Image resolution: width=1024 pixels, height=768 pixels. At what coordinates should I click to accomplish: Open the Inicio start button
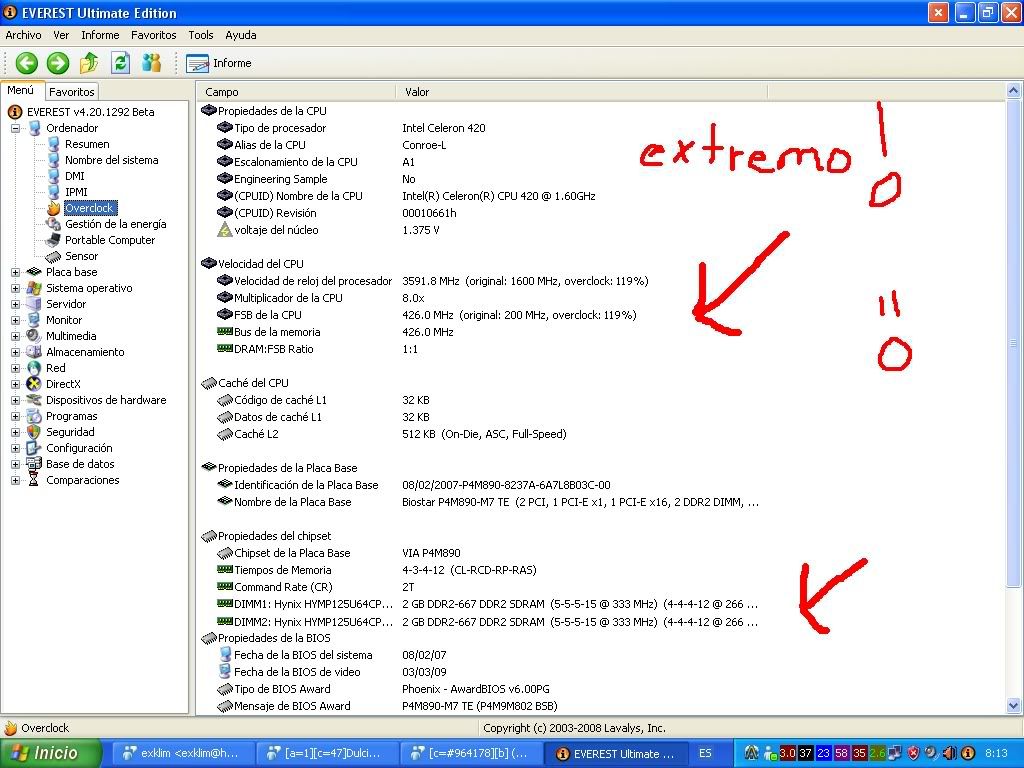click(50, 754)
